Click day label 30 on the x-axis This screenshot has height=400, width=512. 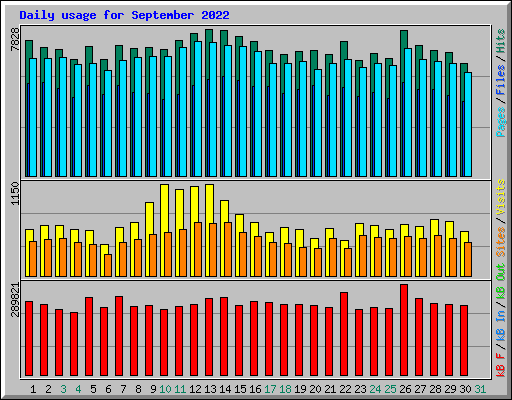pos(465,389)
